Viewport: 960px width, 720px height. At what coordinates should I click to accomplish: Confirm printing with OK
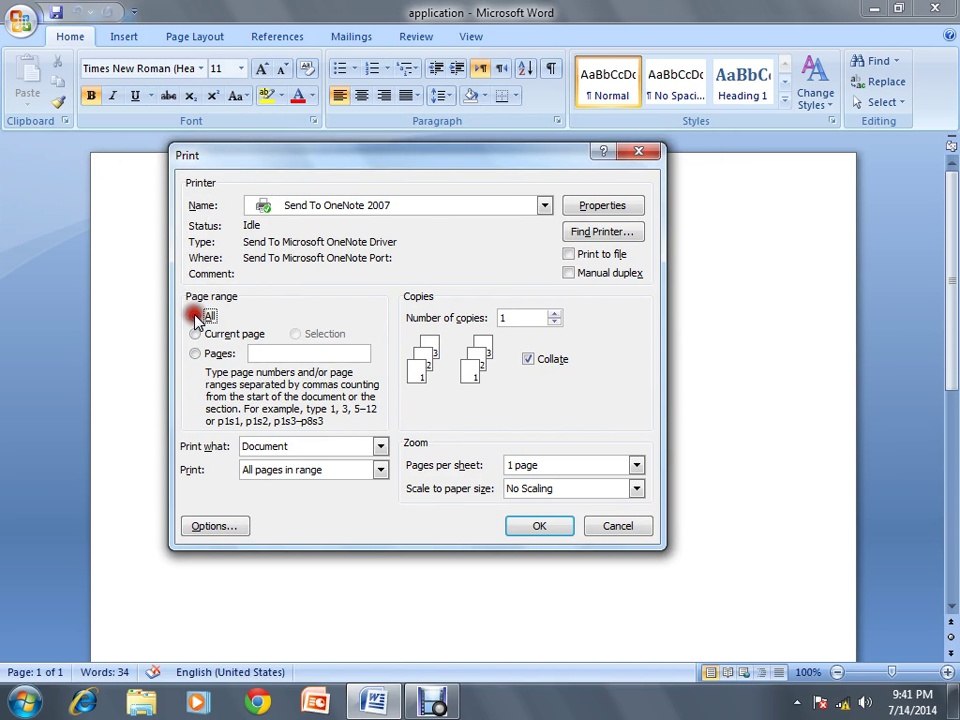pyautogui.click(x=539, y=526)
